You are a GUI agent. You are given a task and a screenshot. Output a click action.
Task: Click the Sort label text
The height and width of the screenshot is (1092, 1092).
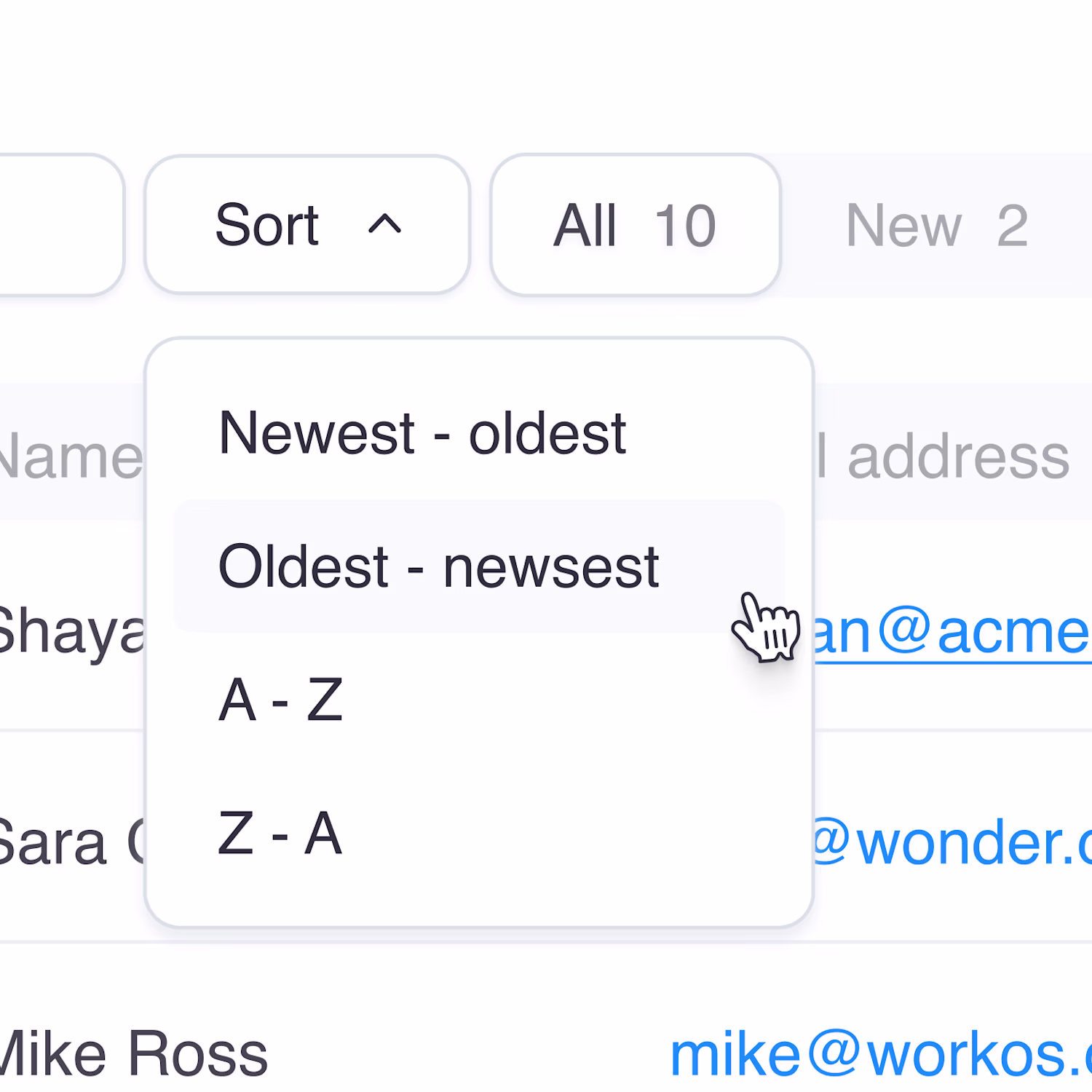(267, 225)
